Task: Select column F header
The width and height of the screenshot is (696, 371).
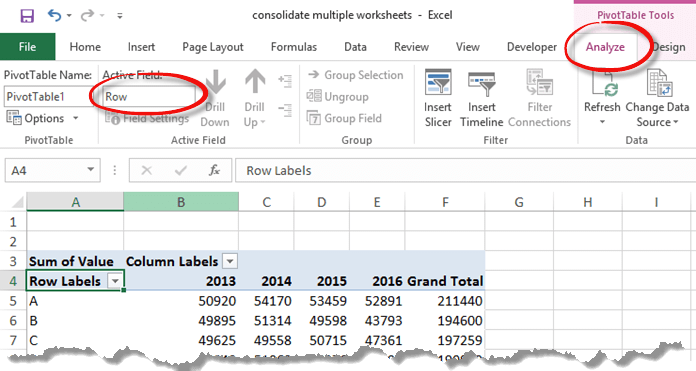Action: [445, 202]
